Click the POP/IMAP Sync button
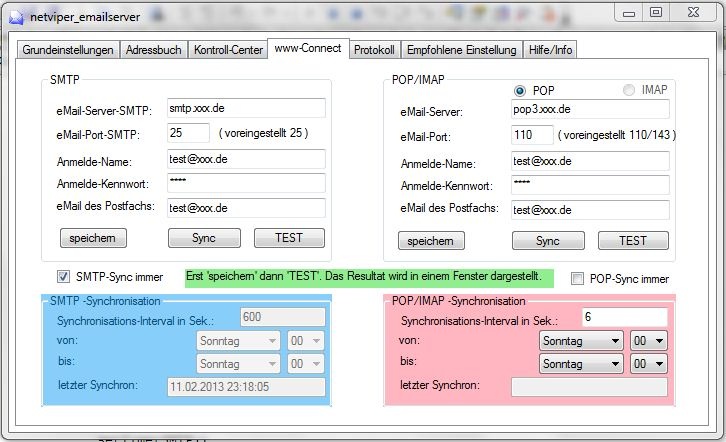This screenshot has height=442, width=726. click(548, 241)
